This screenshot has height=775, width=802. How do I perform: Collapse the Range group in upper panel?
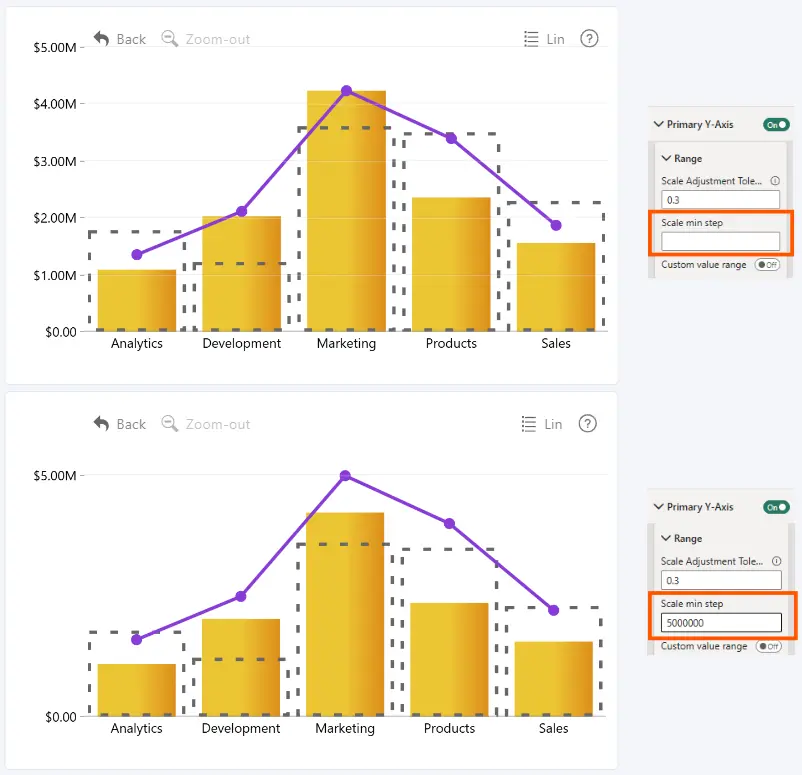[666, 159]
